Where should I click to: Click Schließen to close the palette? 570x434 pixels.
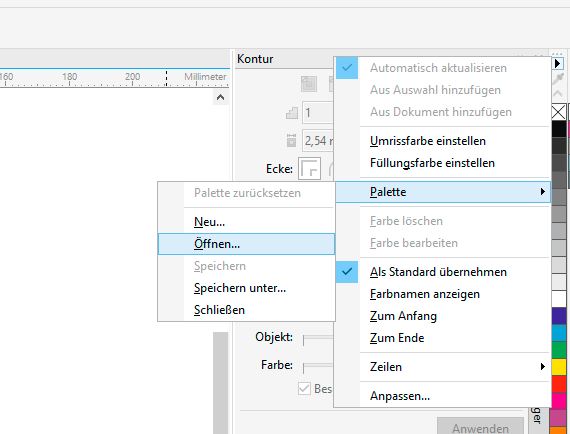click(x=246, y=310)
